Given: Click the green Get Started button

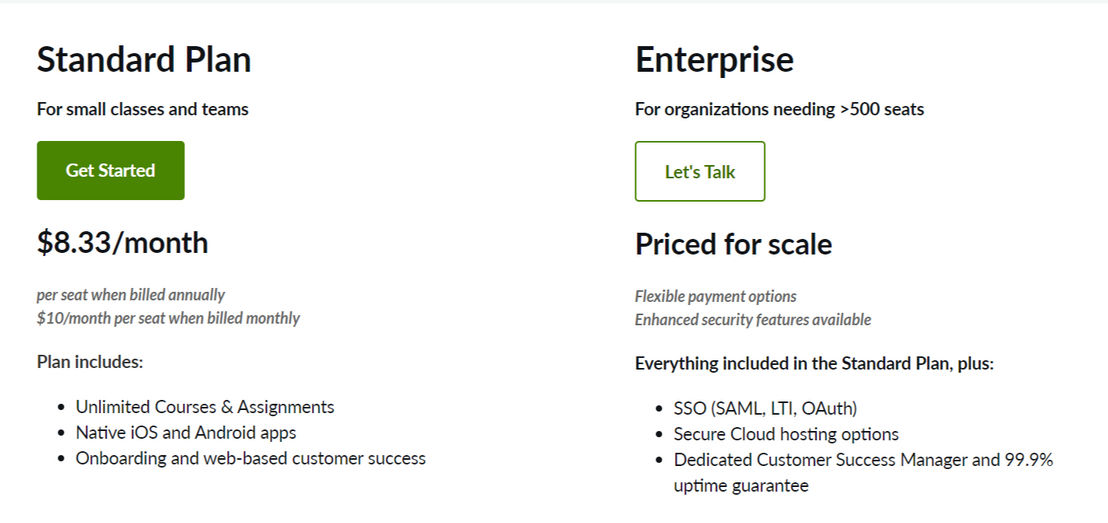Looking at the screenshot, I should tap(110, 170).
